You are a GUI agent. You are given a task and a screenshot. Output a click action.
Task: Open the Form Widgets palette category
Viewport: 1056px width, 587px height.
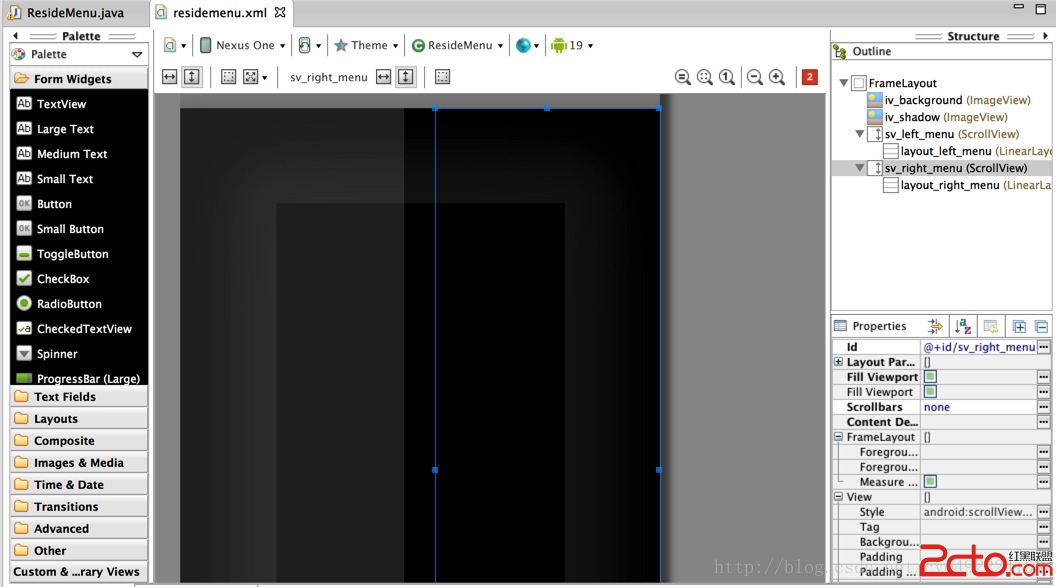tap(79, 79)
